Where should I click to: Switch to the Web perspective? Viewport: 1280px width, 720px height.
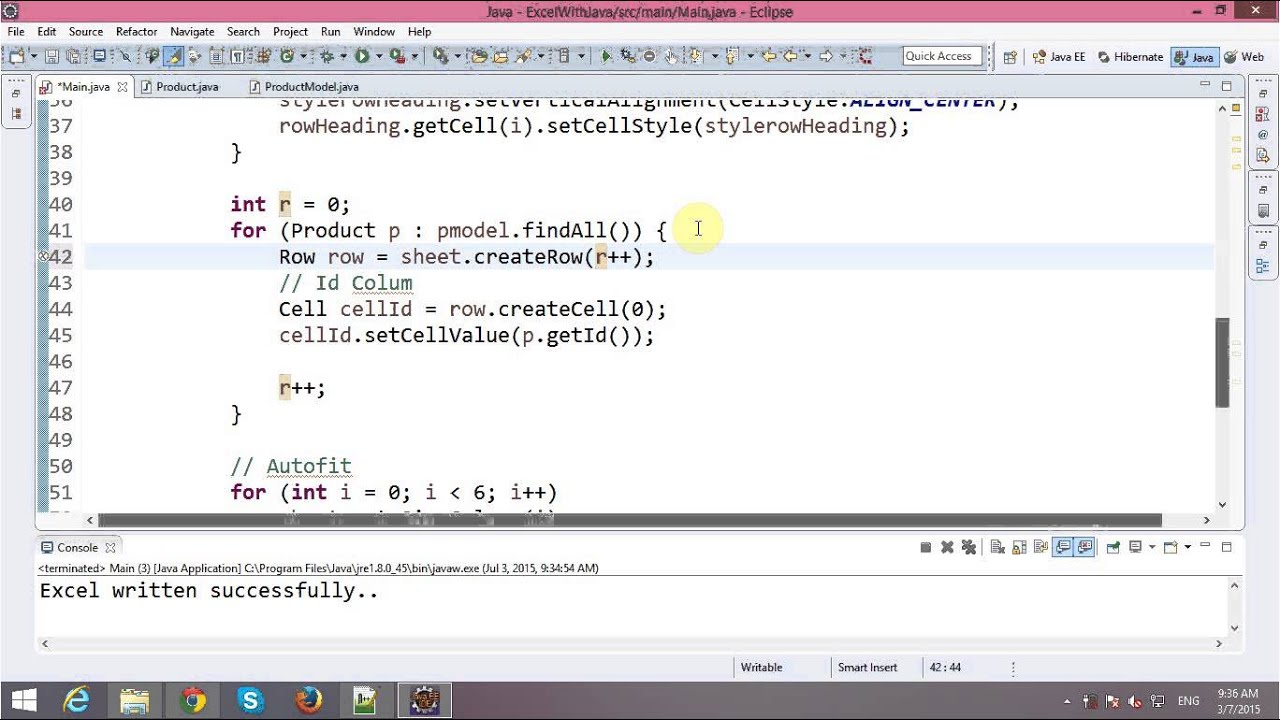pyautogui.click(x=1243, y=57)
